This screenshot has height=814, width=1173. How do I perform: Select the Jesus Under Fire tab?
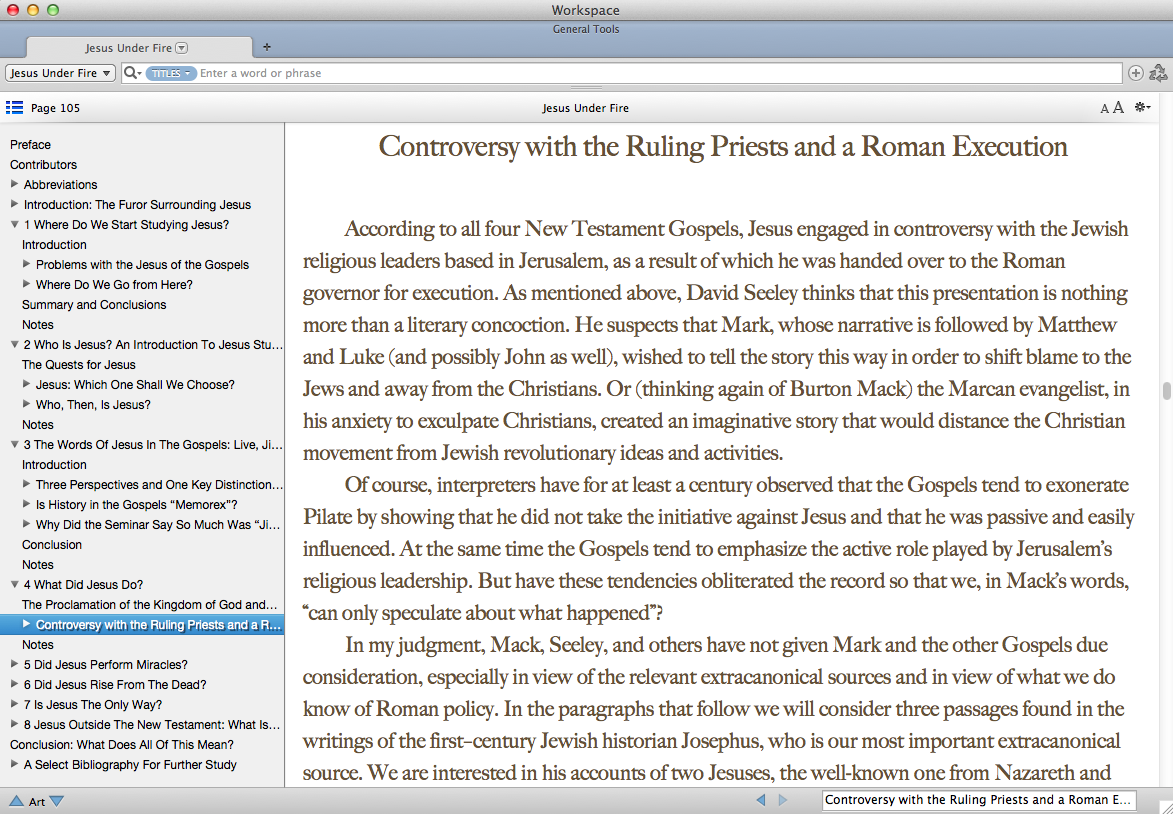tap(139, 48)
